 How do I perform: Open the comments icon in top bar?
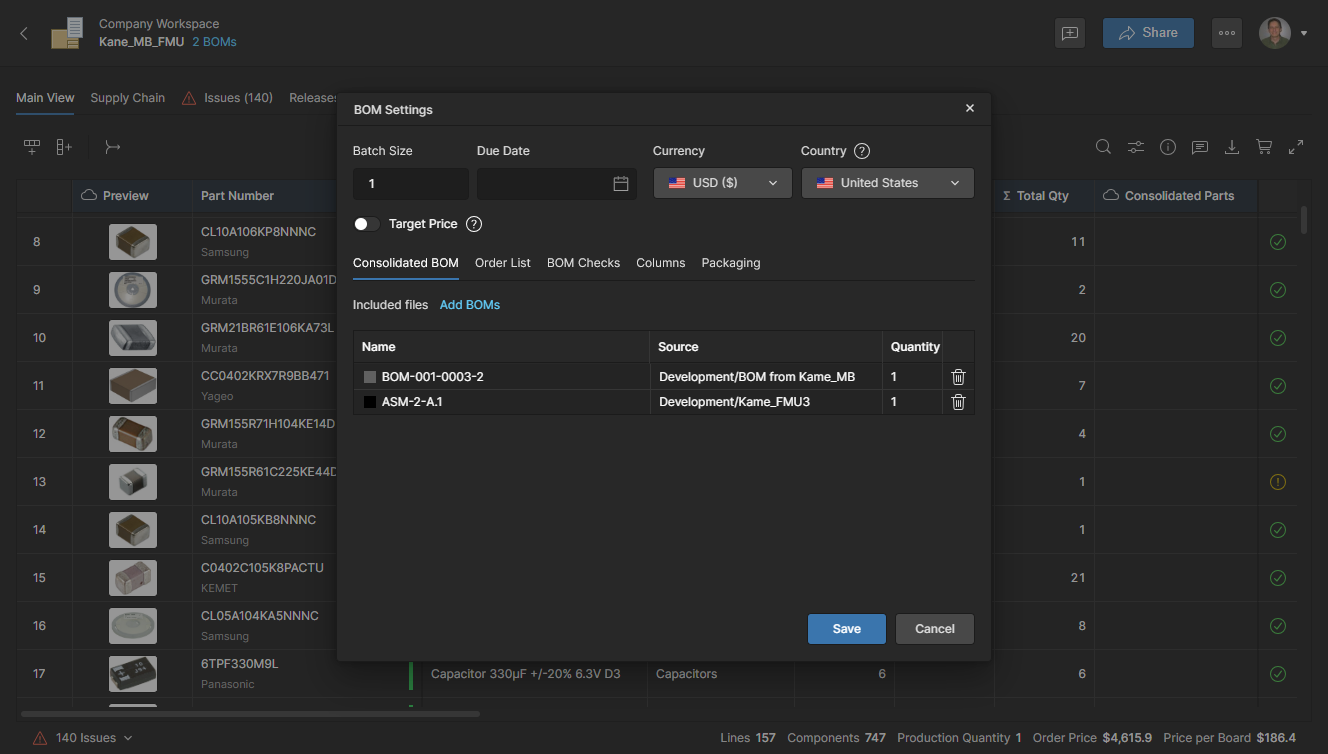point(1070,33)
